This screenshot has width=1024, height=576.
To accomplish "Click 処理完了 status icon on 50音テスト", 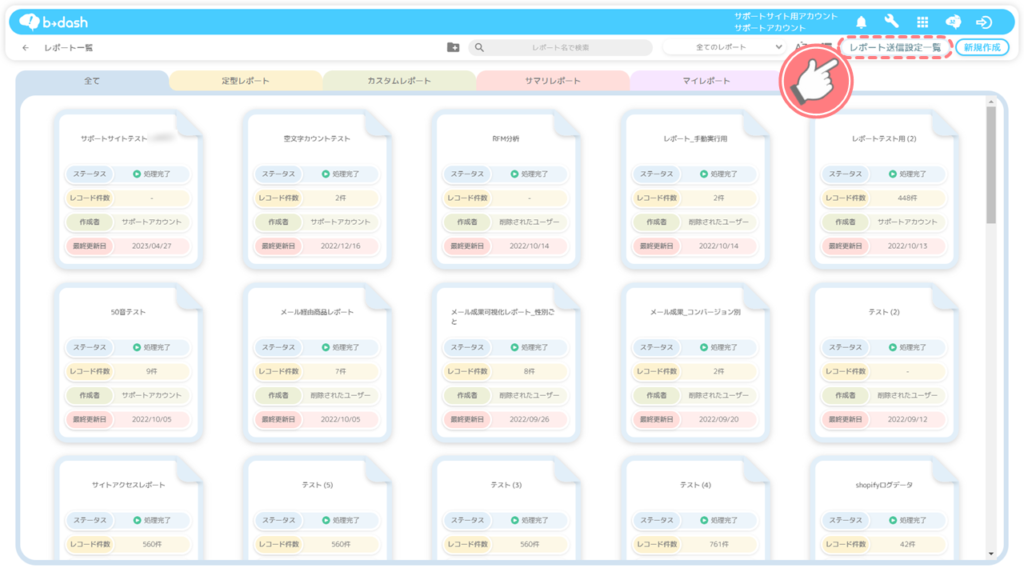I will [x=136, y=347].
